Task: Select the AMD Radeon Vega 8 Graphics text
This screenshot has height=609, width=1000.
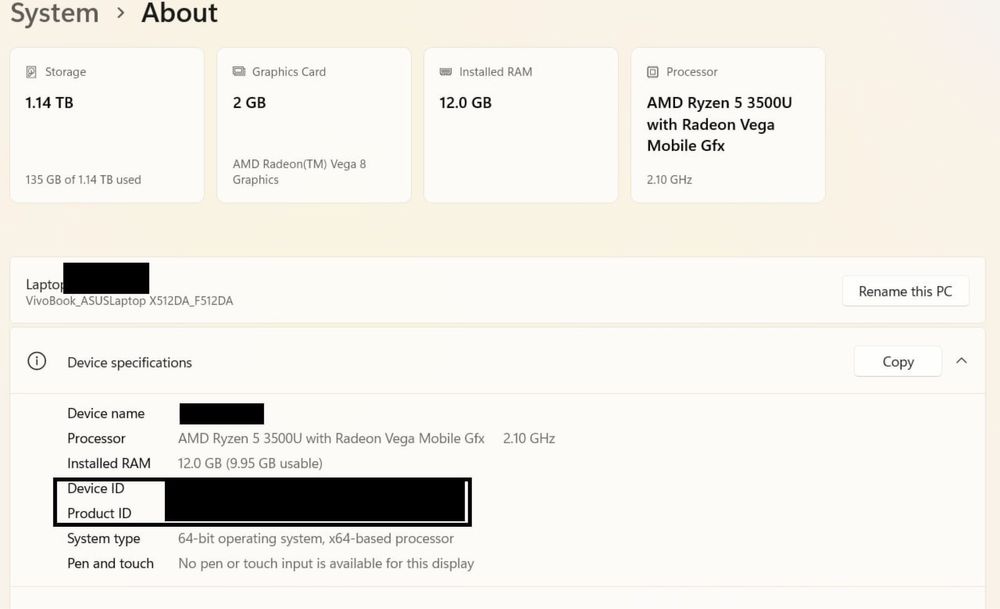Action: (x=299, y=172)
